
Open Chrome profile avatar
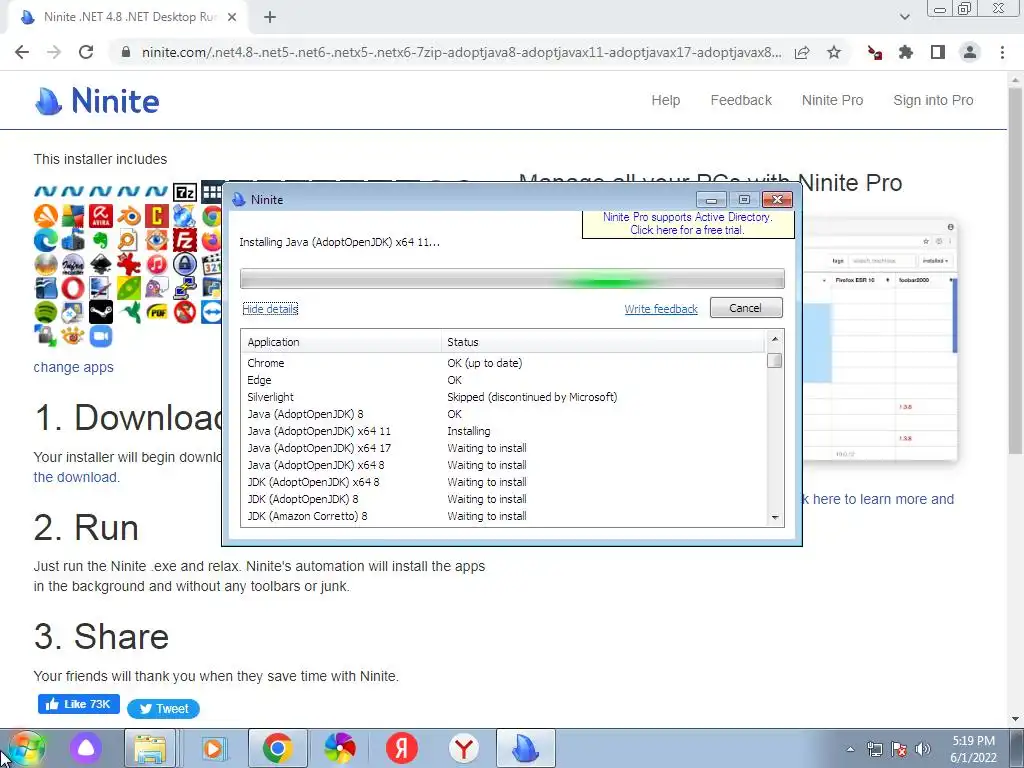970,52
